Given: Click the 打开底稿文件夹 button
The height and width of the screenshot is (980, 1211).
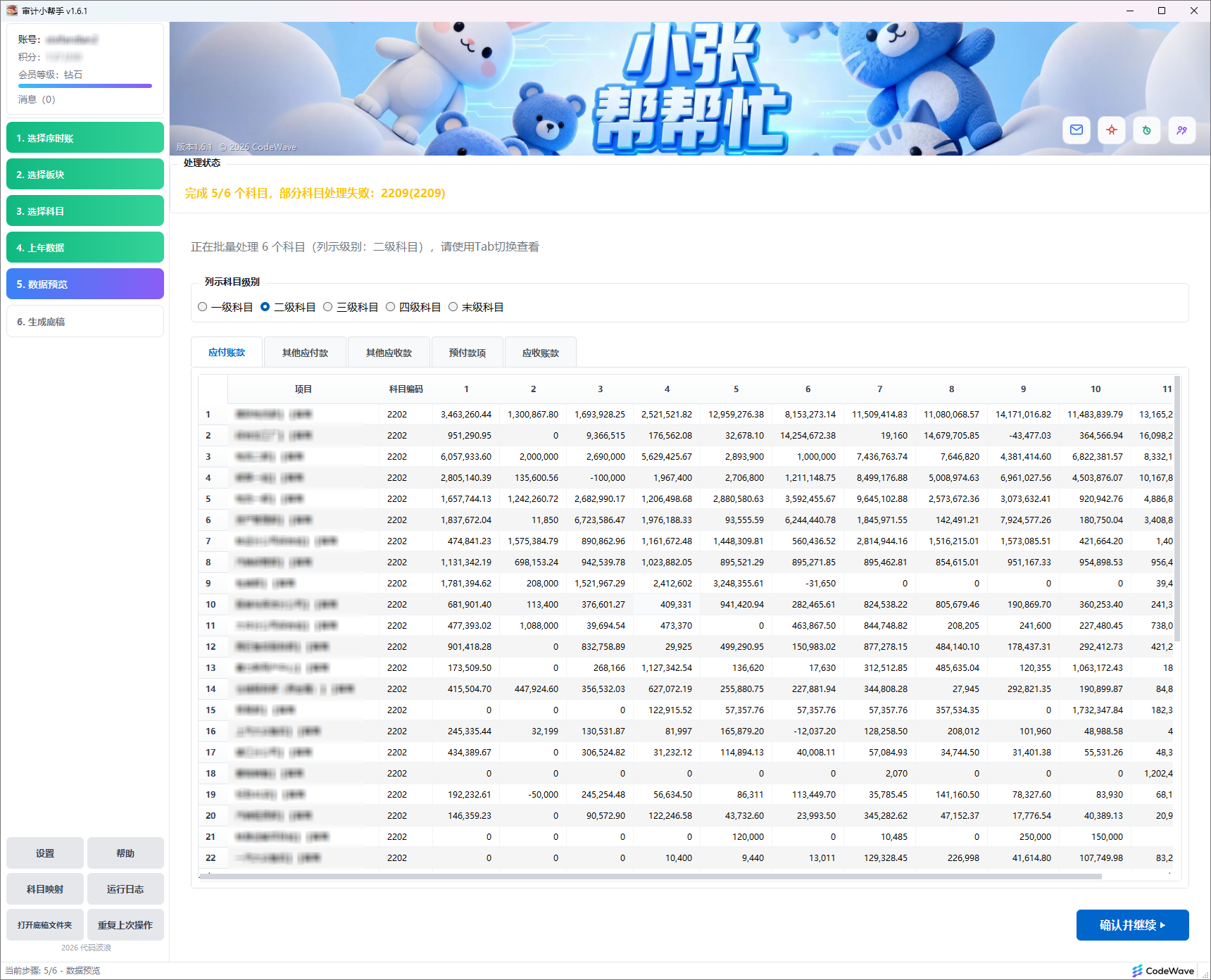Looking at the screenshot, I should [45, 925].
